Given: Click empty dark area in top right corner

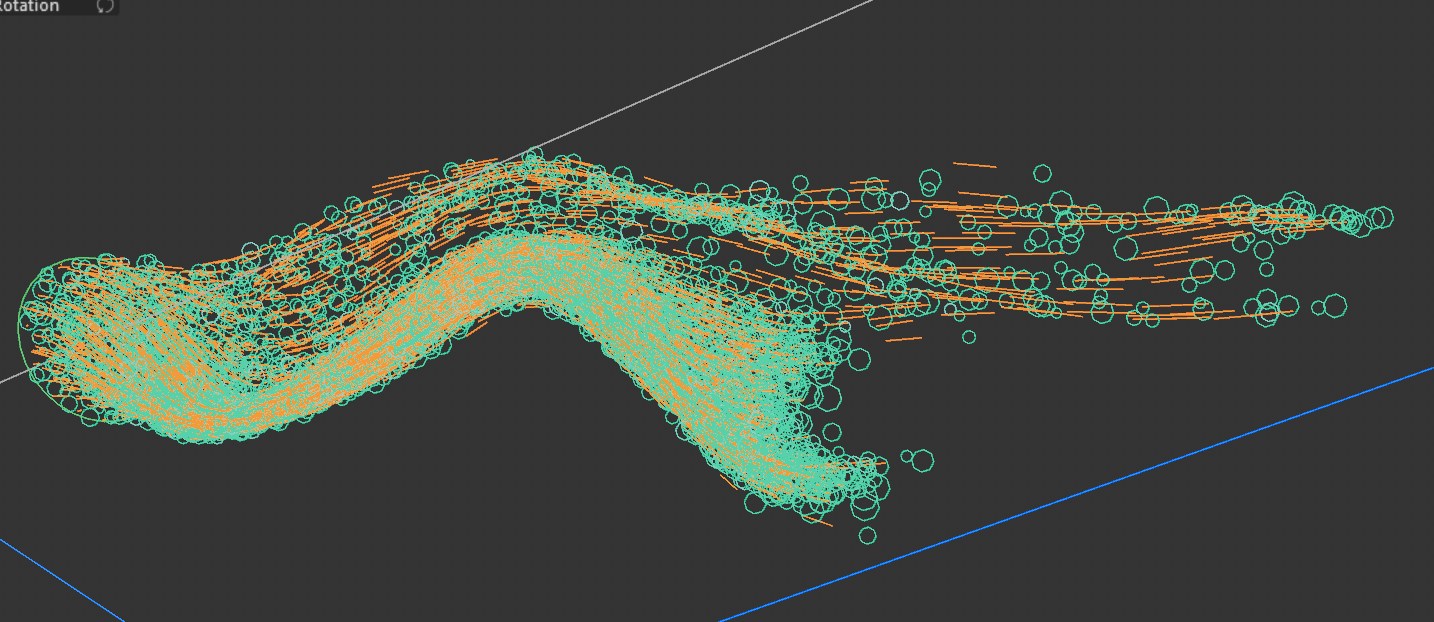Looking at the screenshot, I should (x=1250, y=60).
